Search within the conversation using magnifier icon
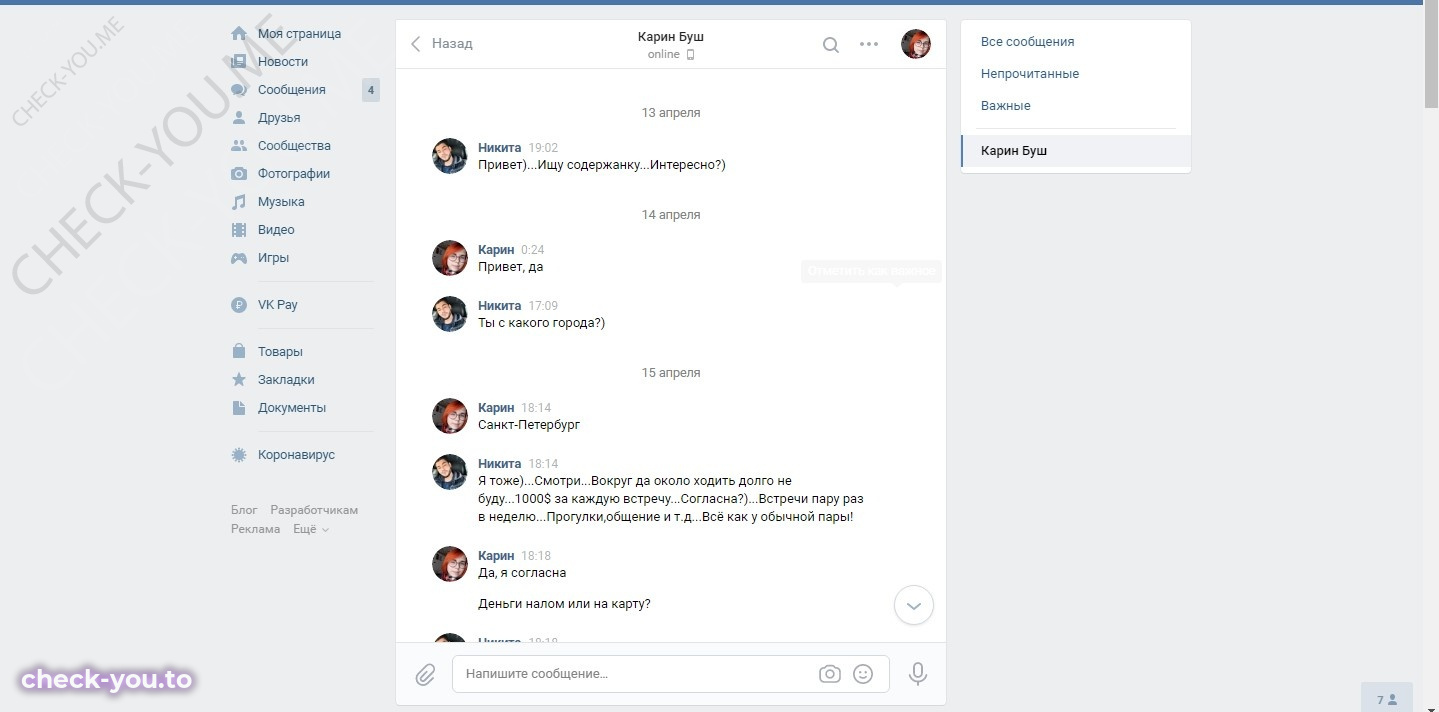 [831, 45]
